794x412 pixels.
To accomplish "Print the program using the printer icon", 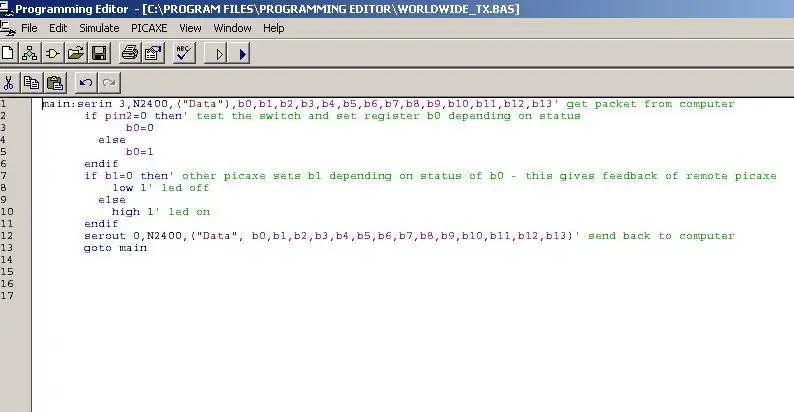I will click(x=130, y=53).
